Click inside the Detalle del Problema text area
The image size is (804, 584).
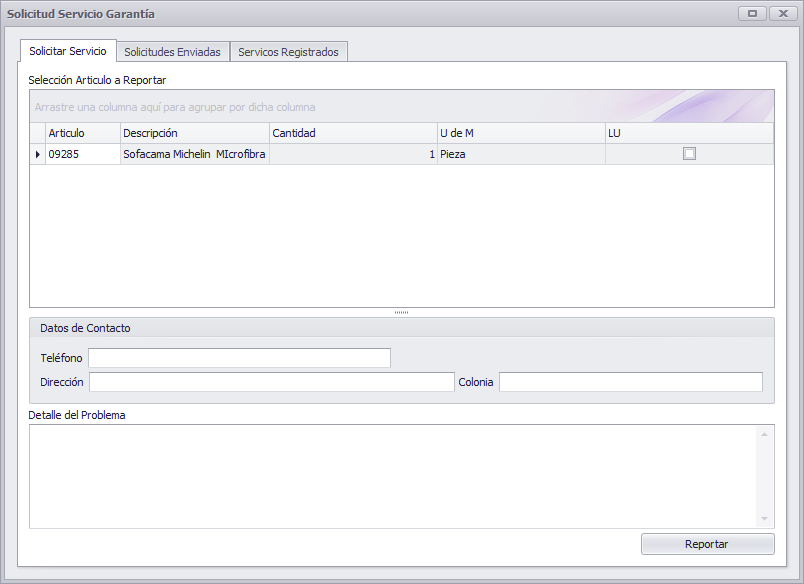pos(393,476)
